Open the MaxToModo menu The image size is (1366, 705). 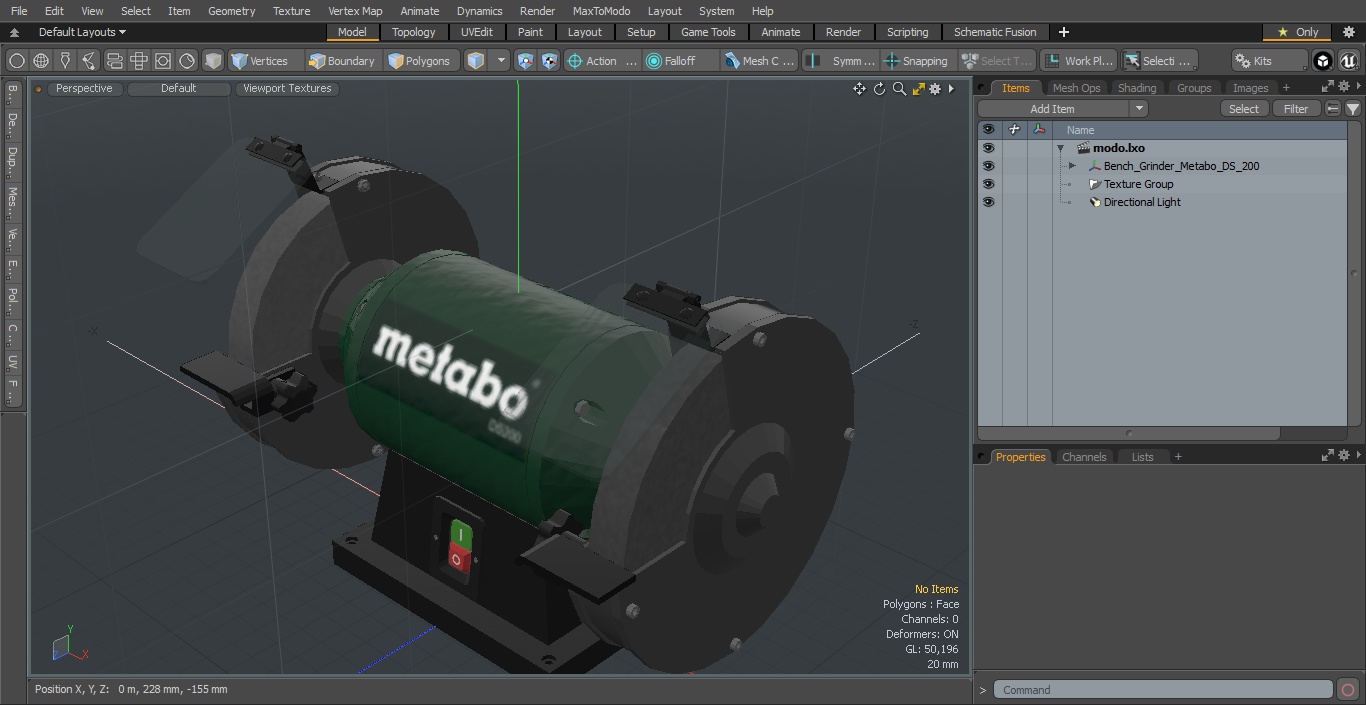pos(601,11)
